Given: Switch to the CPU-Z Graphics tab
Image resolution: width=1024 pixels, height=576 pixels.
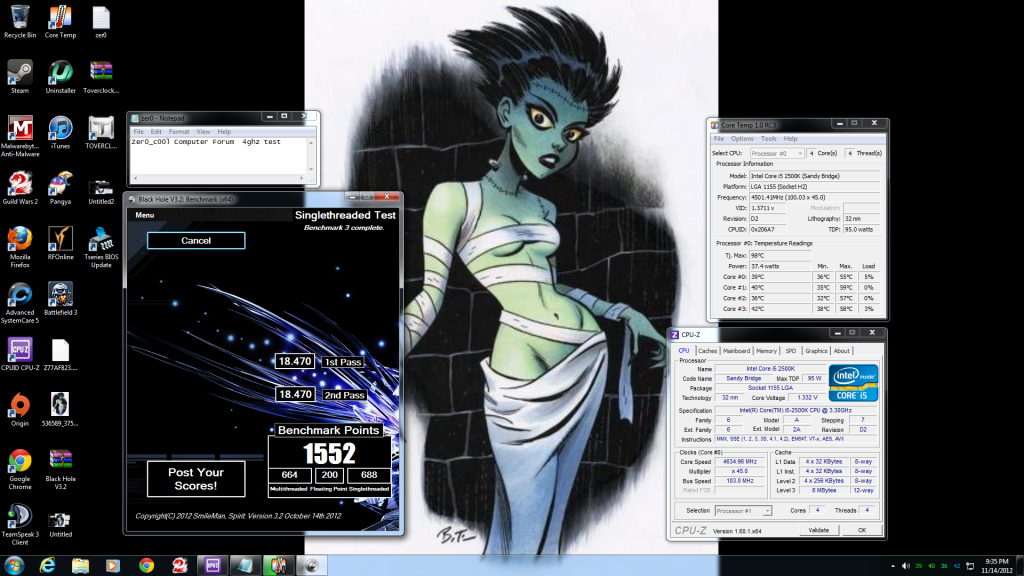Looking at the screenshot, I should pos(816,351).
